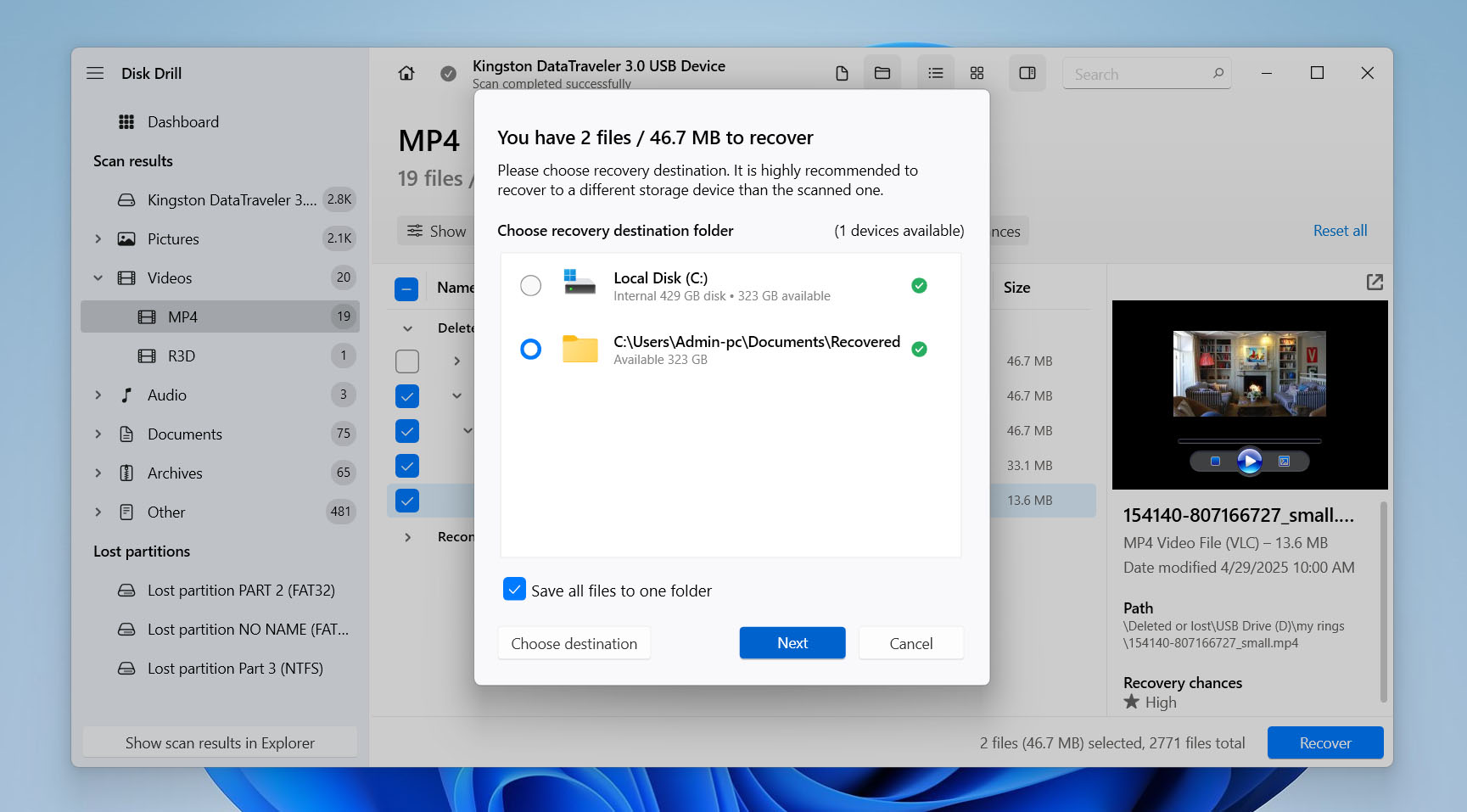This screenshot has width=1467, height=812.
Task: Click the scan status checkmark icon
Action: 448,74
